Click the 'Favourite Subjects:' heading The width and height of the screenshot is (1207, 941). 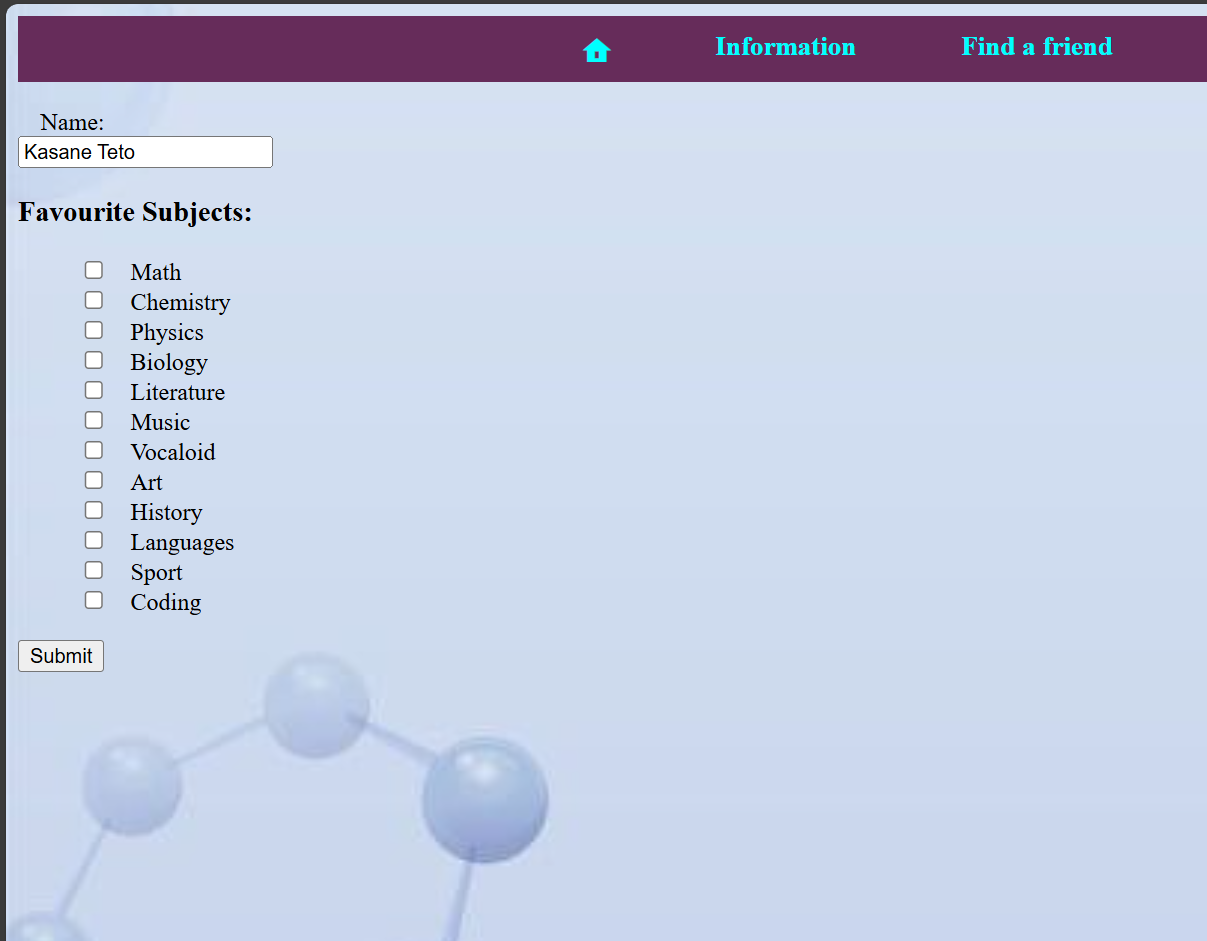pyautogui.click(x=135, y=212)
